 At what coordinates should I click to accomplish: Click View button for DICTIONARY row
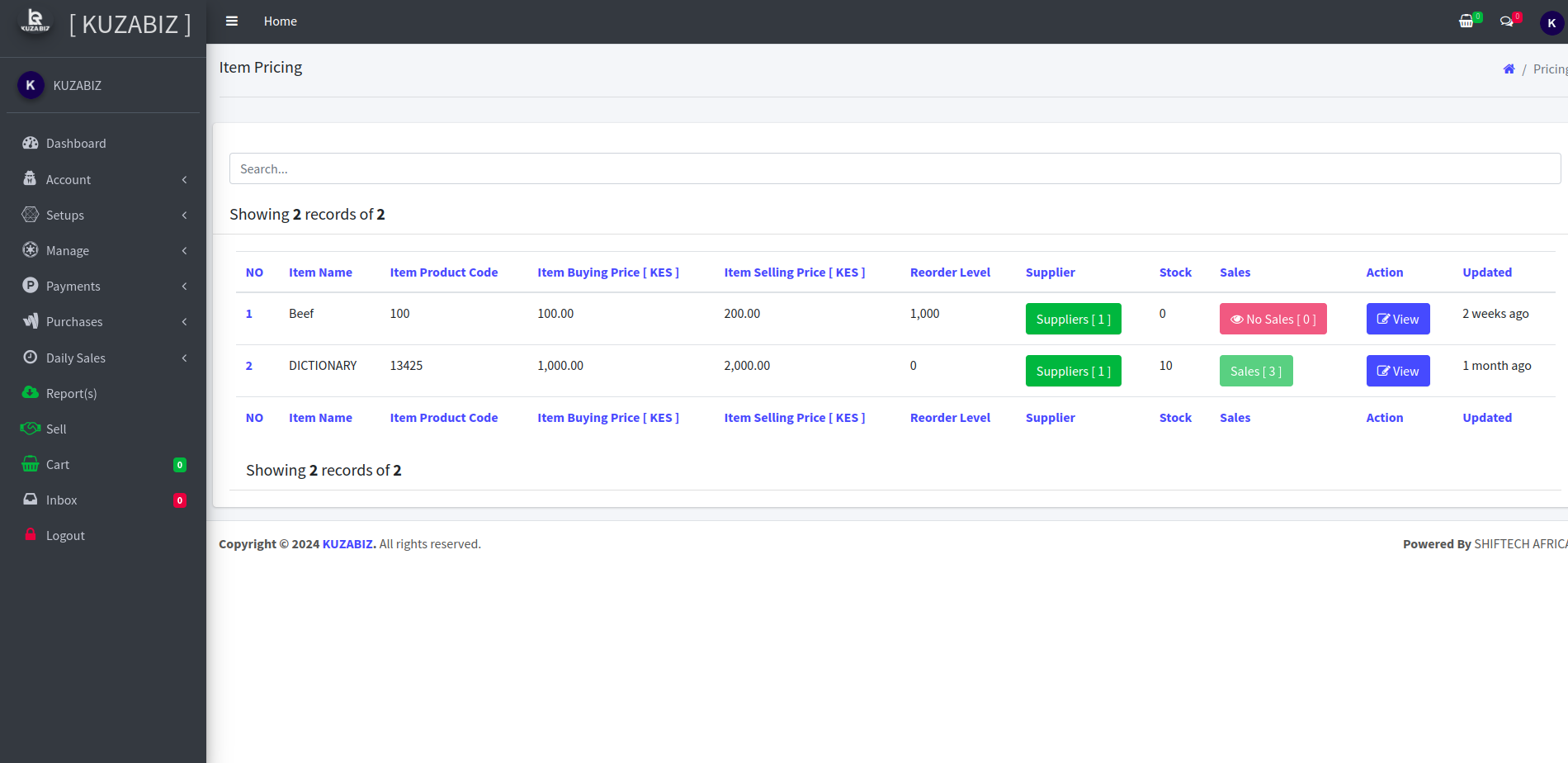tap(1397, 372)
